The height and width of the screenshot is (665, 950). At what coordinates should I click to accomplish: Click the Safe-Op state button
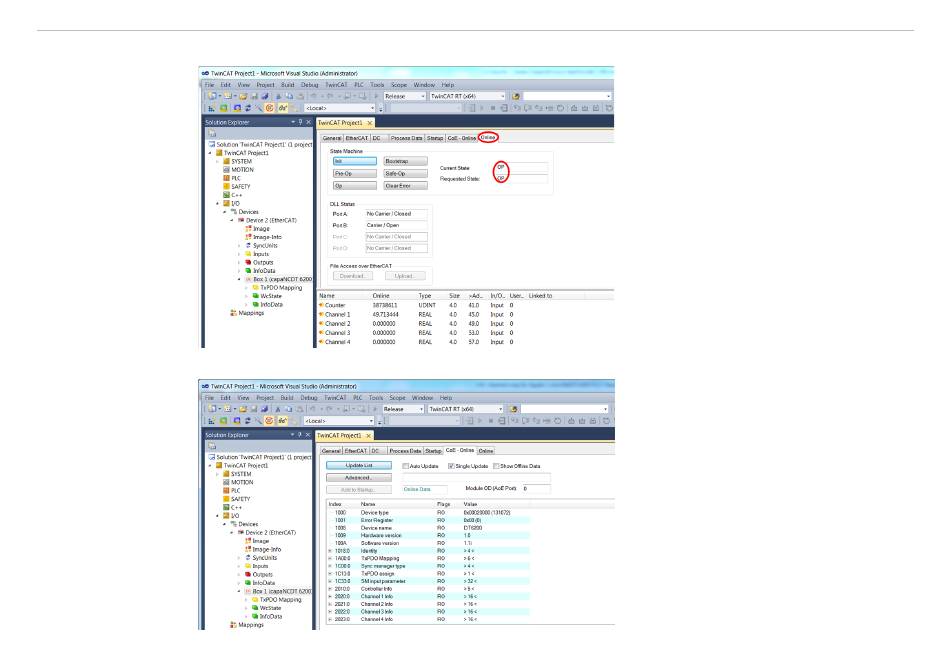(x=405, y=173)
